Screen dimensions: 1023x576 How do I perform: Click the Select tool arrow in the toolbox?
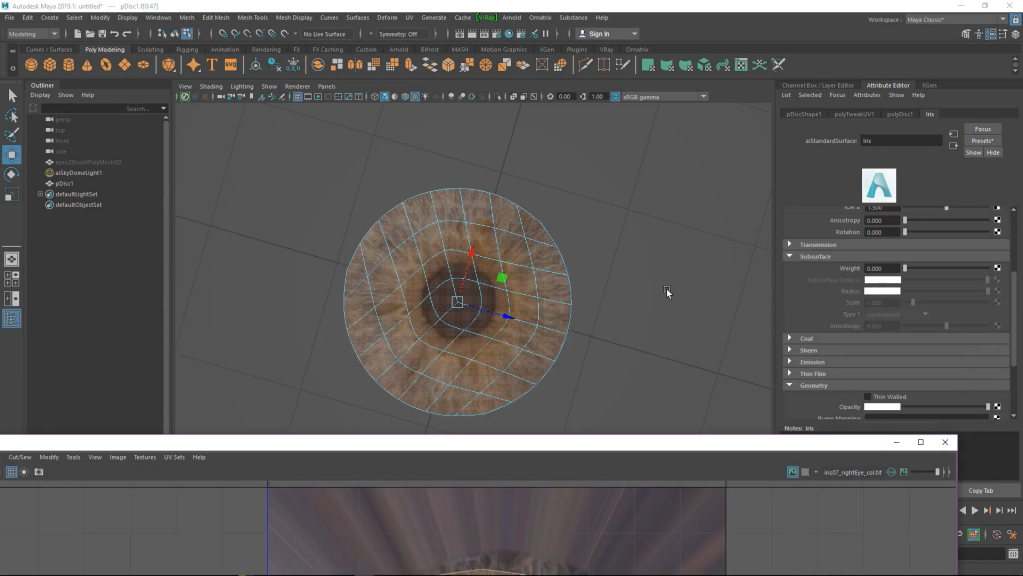point(12,95)
